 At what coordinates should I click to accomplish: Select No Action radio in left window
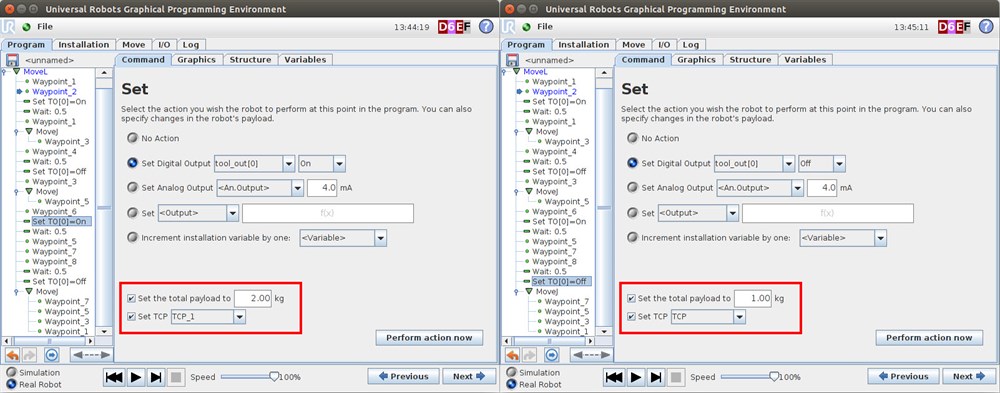coord(133,138)
